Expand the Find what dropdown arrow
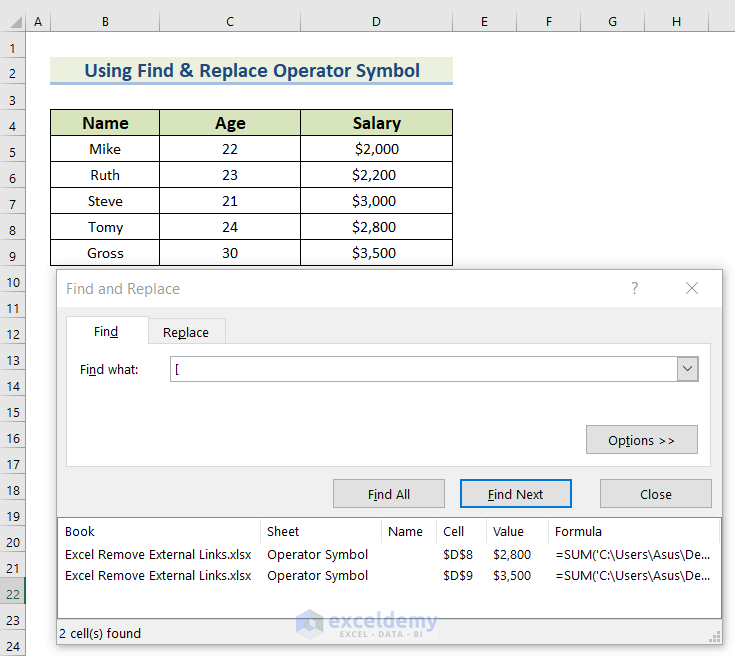Viewport: 735px width, 656px height. [x=687, y=369]
